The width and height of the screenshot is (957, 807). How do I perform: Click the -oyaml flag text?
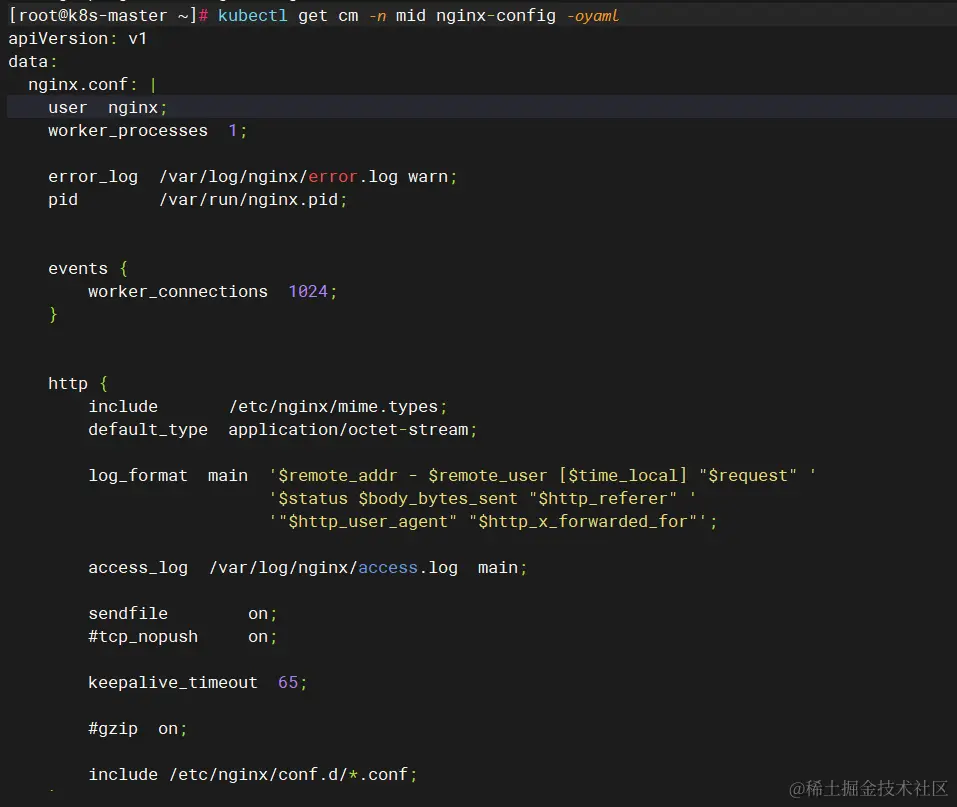(x=593, y=16)
